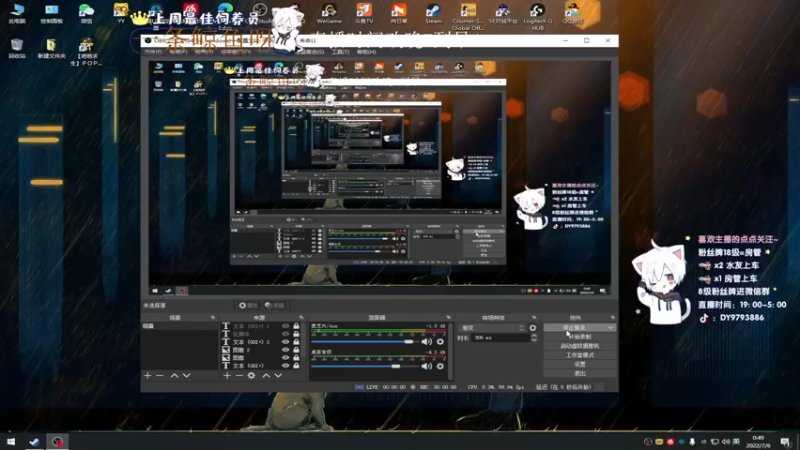Move selected source up in Sources panel
Image resolution: width=800 pixels, height=450 pixels.
pyautogui.click(x=266, y=376)
